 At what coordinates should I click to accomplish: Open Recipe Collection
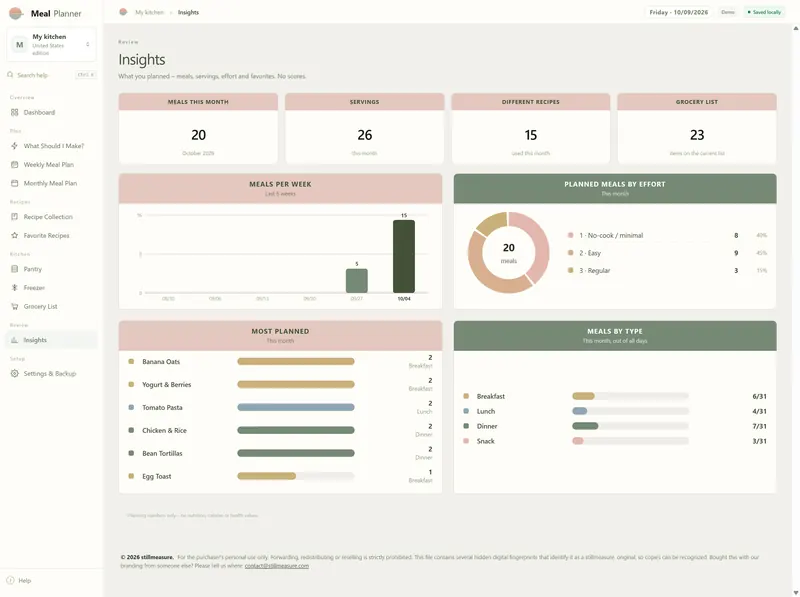click(51, 217)
